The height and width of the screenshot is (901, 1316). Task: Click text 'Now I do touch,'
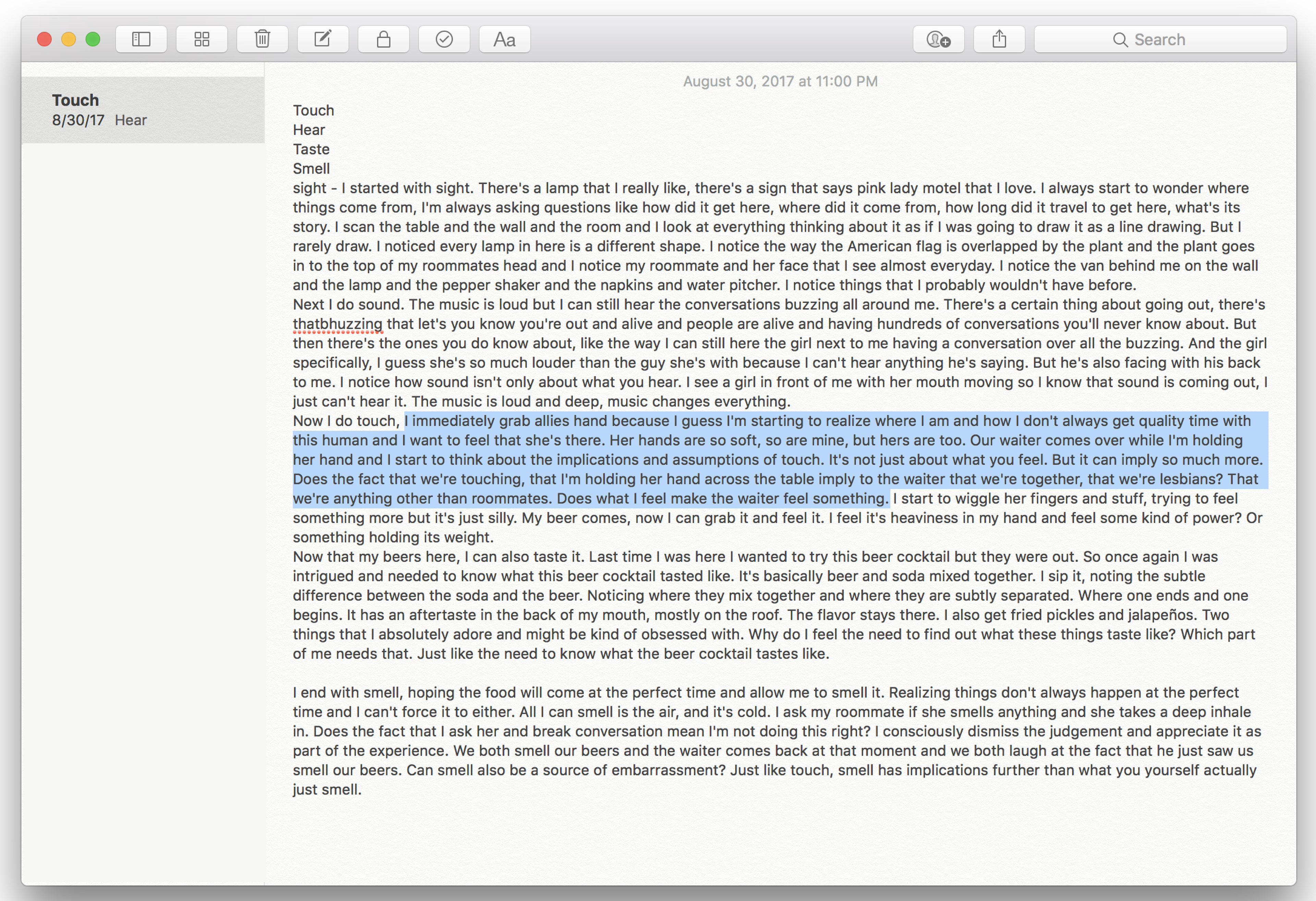[346, 421]
